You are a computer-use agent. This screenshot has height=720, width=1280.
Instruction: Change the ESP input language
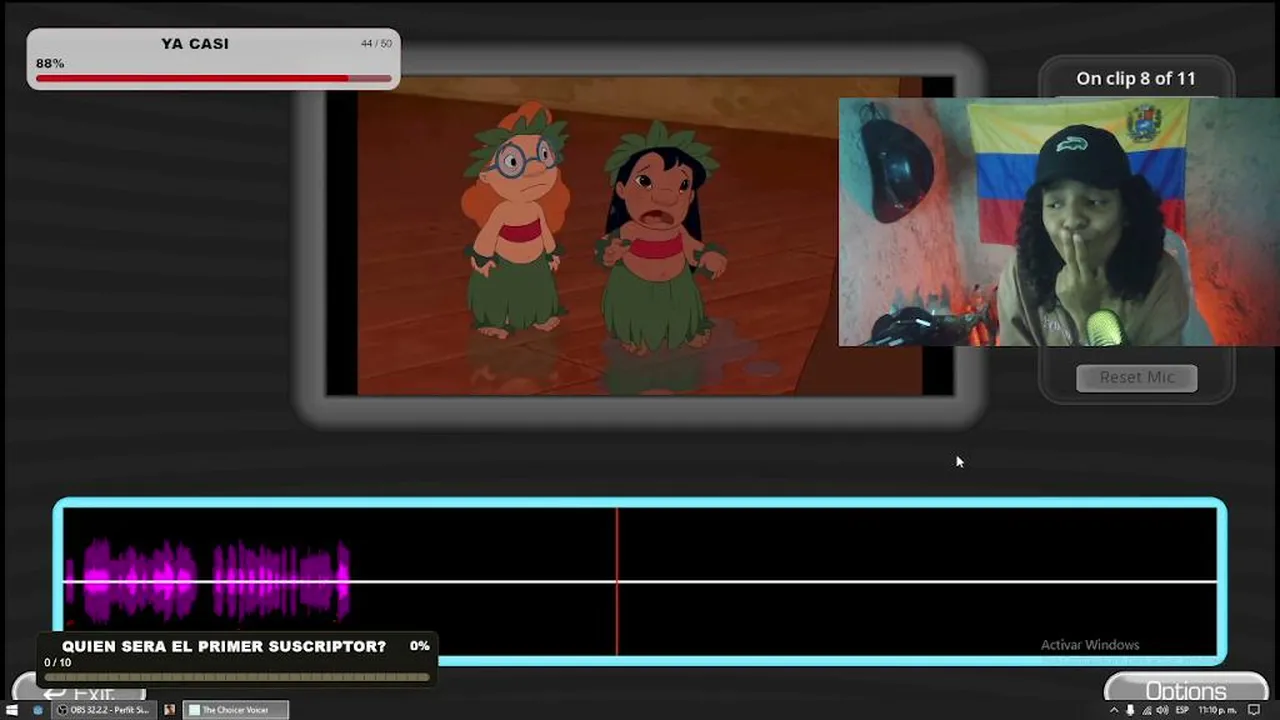pyautogui.click(x=1182, y=710)
